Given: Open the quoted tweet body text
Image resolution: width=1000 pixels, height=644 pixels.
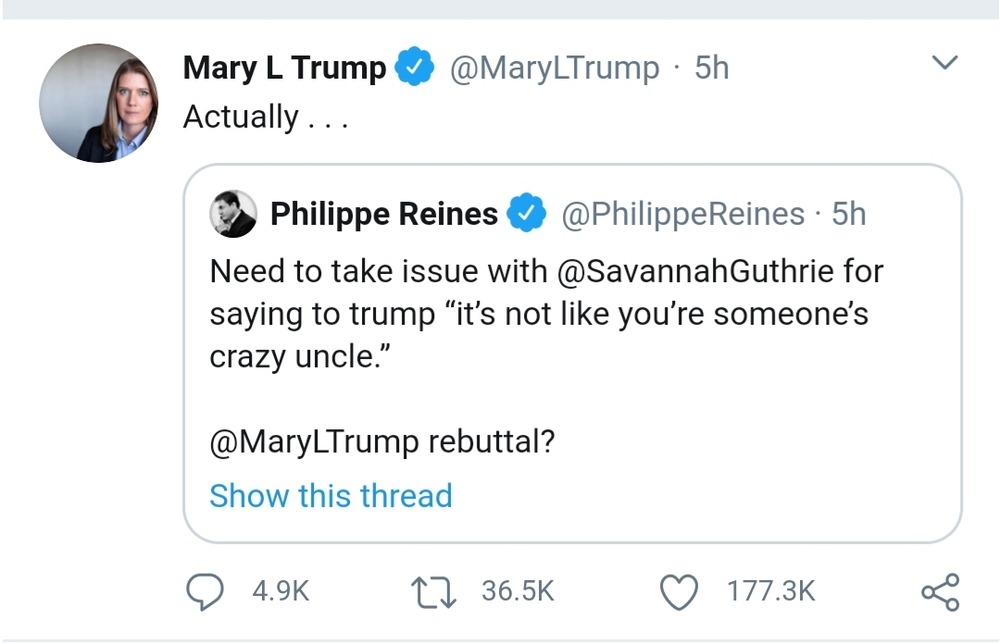Looking at the screenshot, I should pos(547,314).
